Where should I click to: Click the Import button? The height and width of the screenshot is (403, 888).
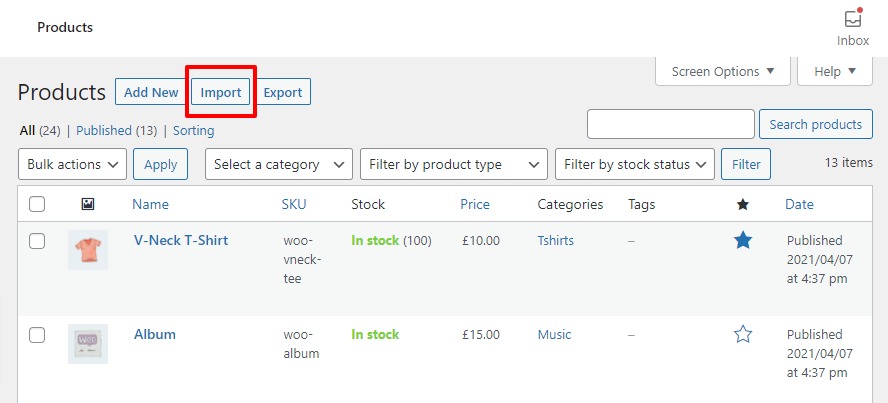point(221,92)
